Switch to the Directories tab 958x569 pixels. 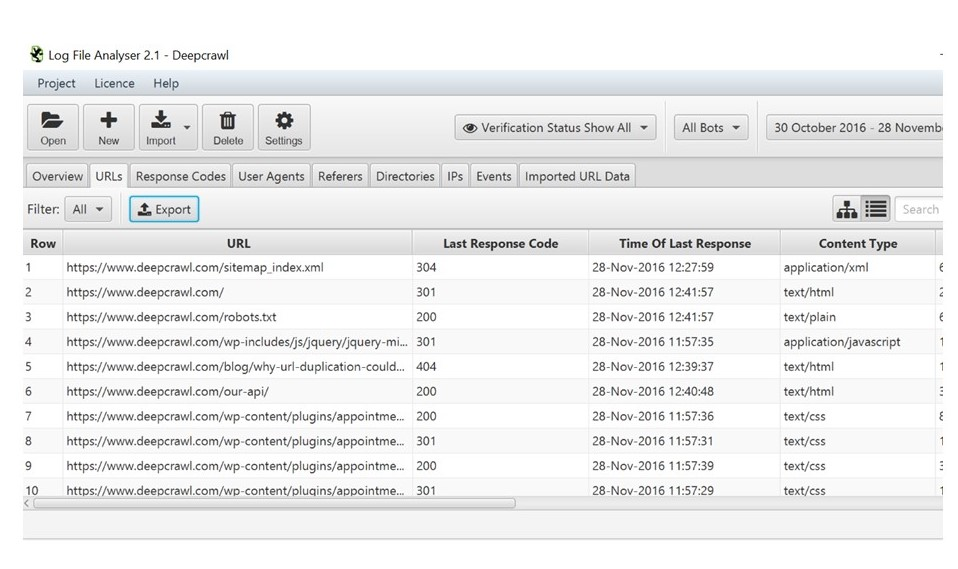click(x=405, y=176)
